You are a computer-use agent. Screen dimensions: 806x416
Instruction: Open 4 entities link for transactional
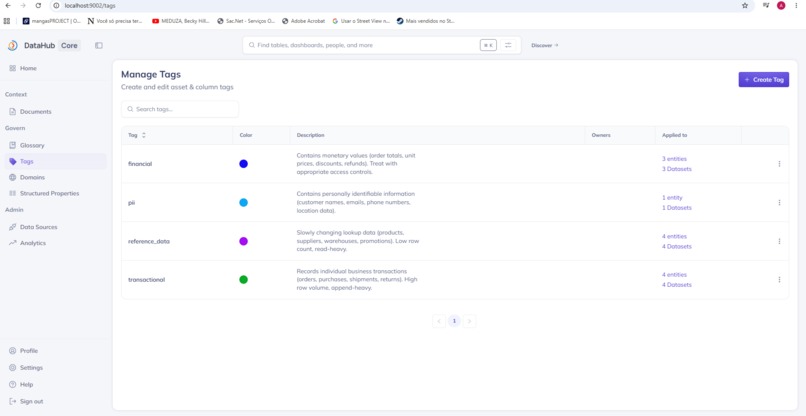pyautogui.click(x=674, y=275)
